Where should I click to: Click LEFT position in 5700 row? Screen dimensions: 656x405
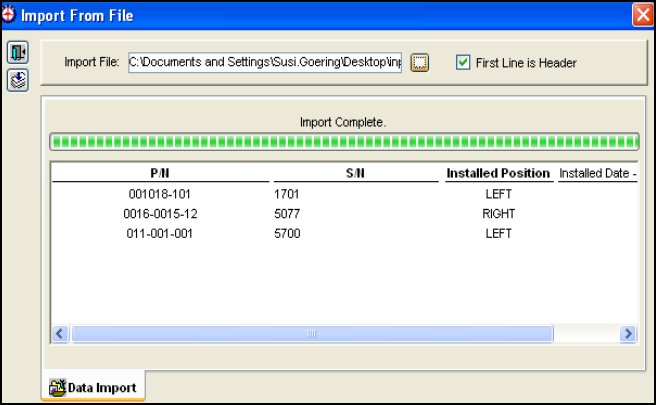498,233
